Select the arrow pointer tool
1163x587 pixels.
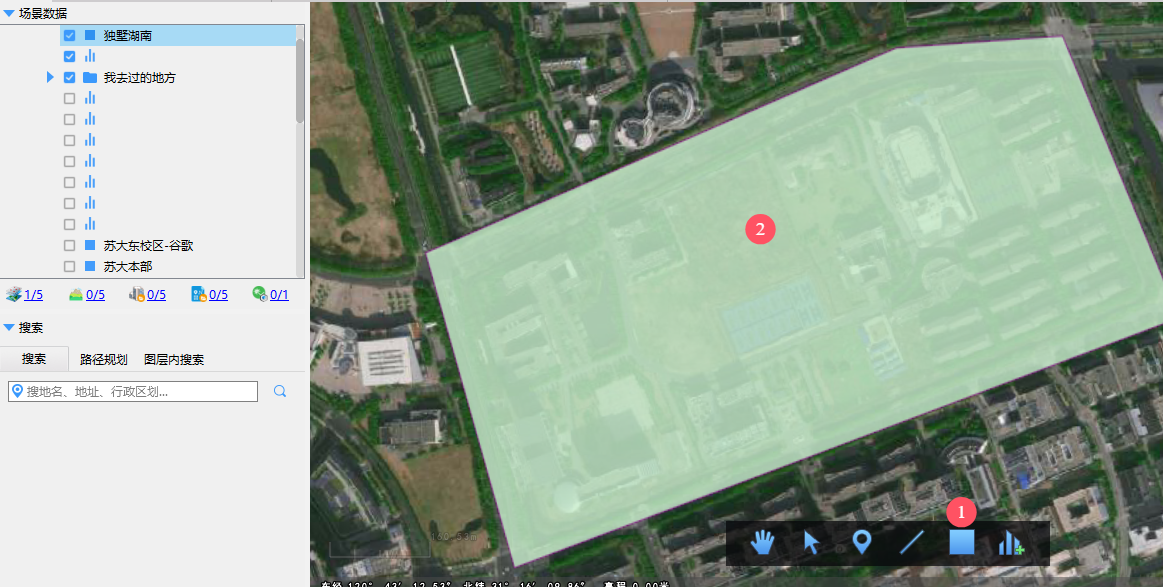click(811, 543)
